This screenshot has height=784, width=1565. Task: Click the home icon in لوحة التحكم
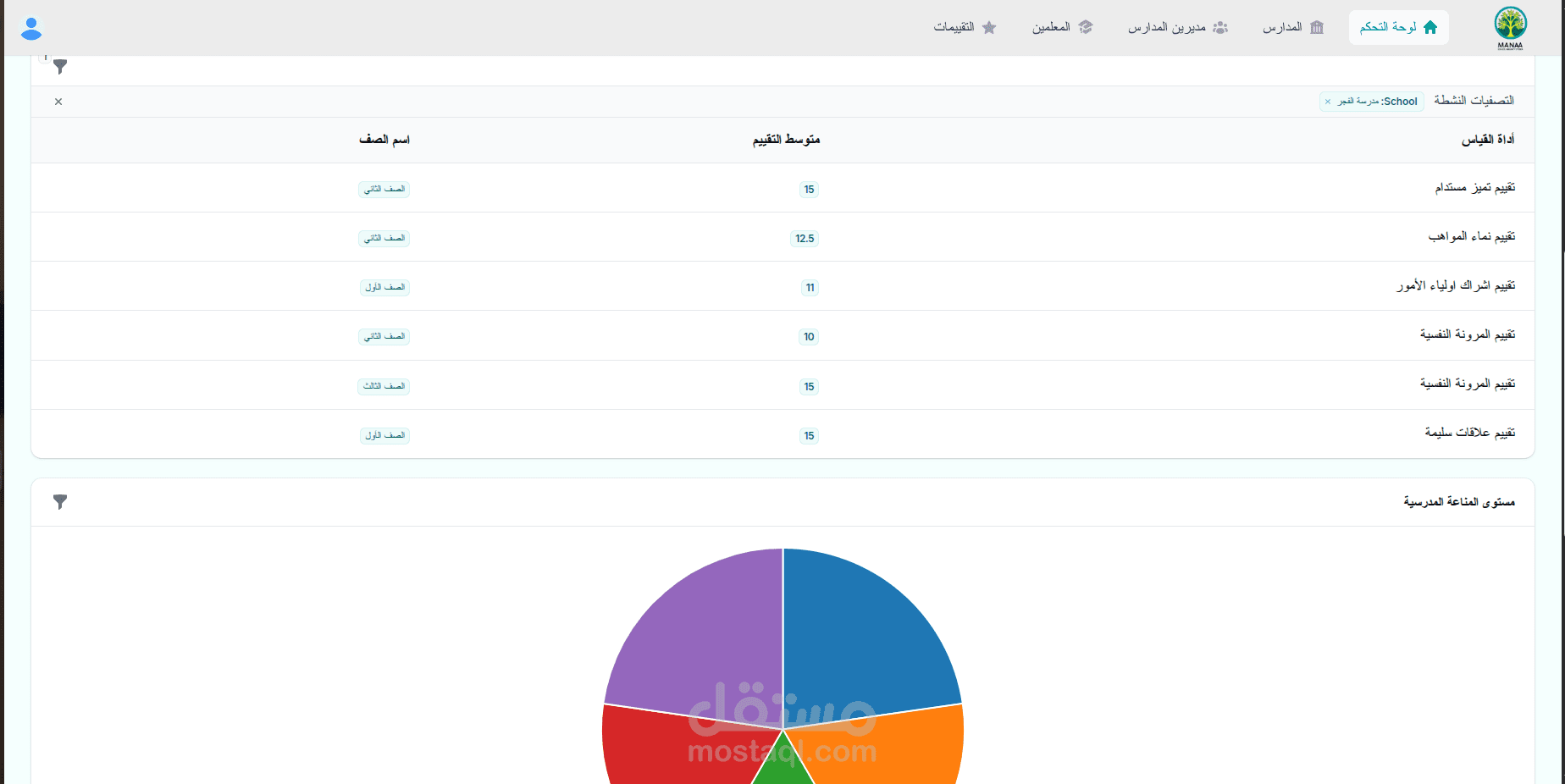1430,27
